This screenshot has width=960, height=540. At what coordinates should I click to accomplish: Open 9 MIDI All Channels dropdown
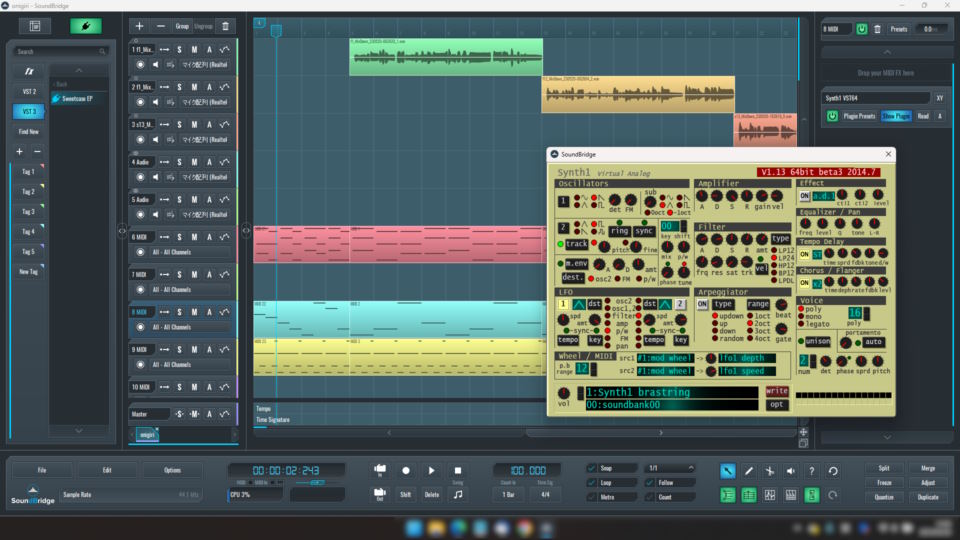click(x=190, y=365)
